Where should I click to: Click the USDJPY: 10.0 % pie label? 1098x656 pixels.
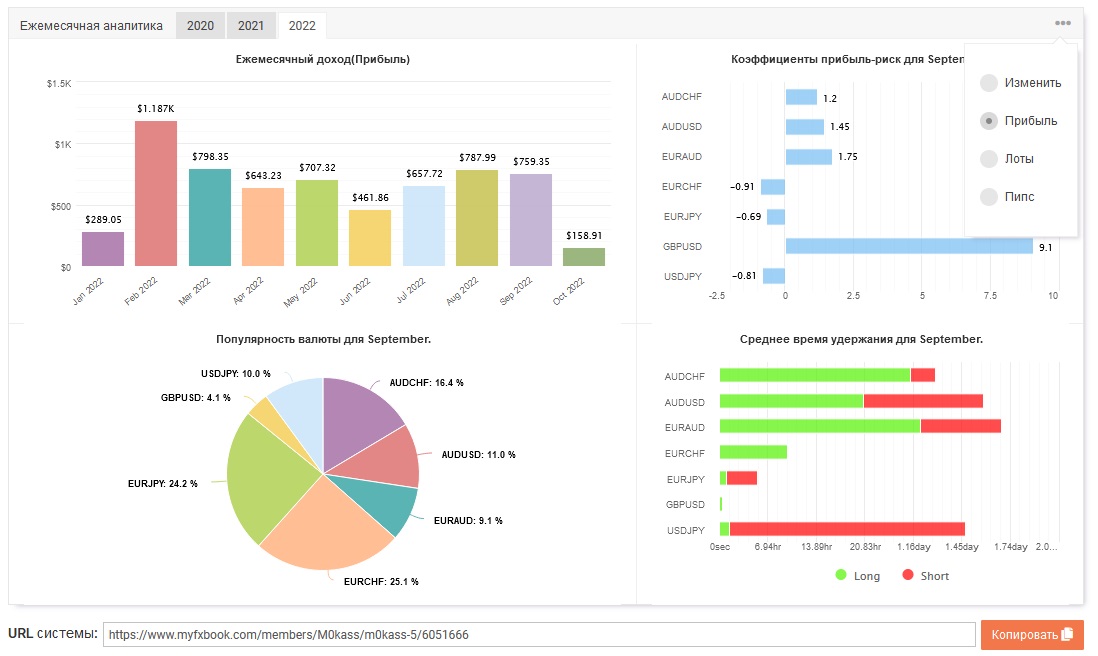click(235, 374)
